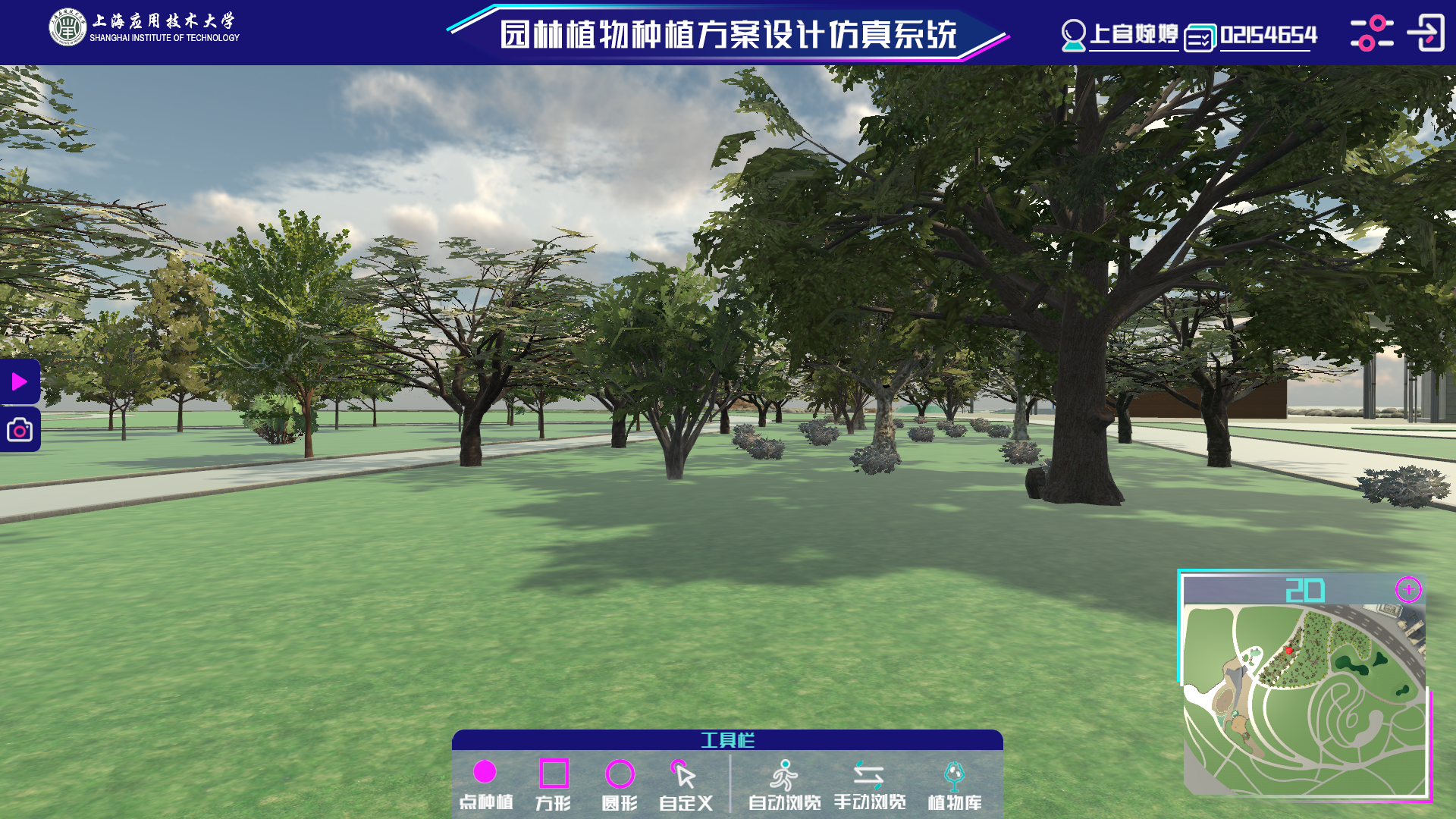
Task: Click the 园林植物种植方案设计仿真系统 title
Action: pos(728,34)
